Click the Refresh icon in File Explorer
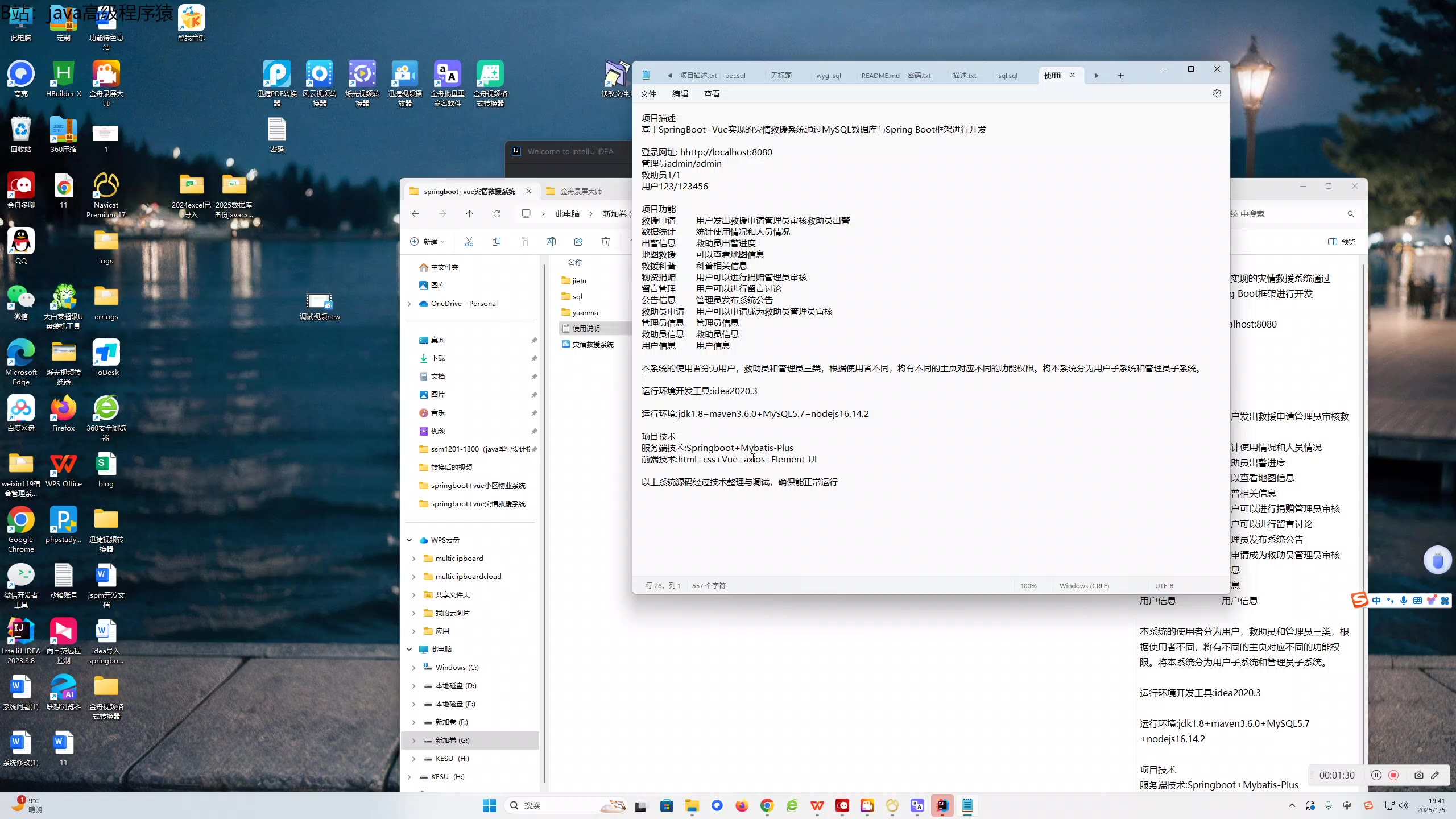1456x819 pixels. click(497, 214)
